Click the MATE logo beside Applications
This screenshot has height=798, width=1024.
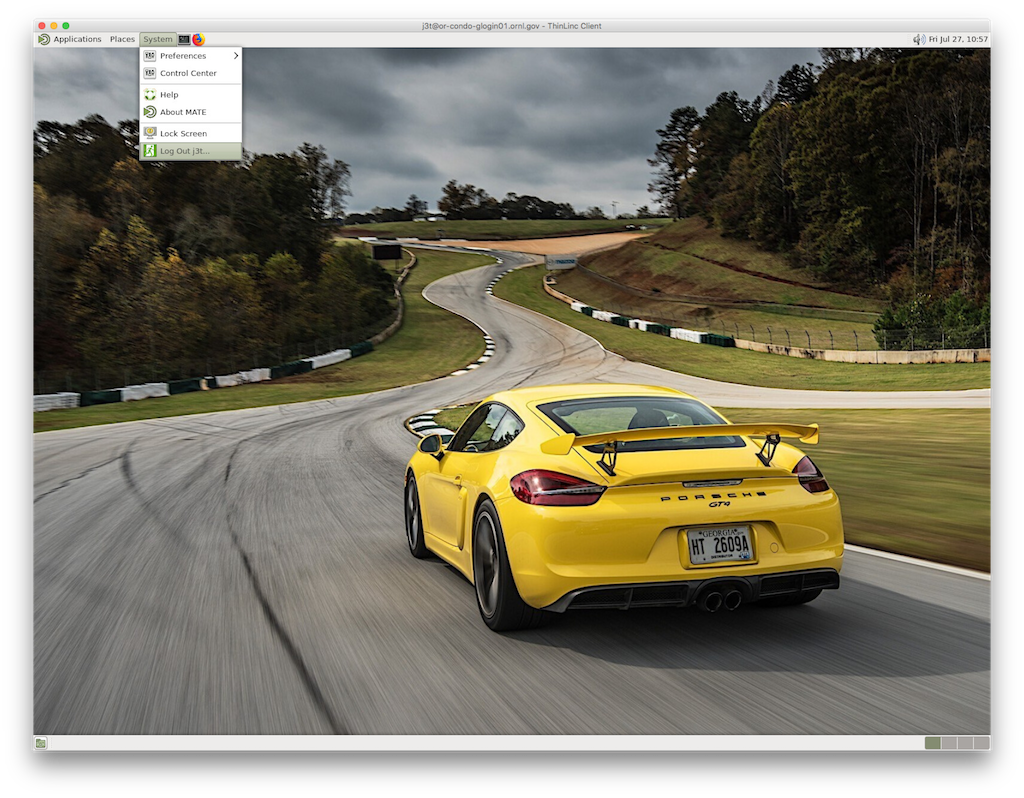pyautogui.click(x=44, y=39)
